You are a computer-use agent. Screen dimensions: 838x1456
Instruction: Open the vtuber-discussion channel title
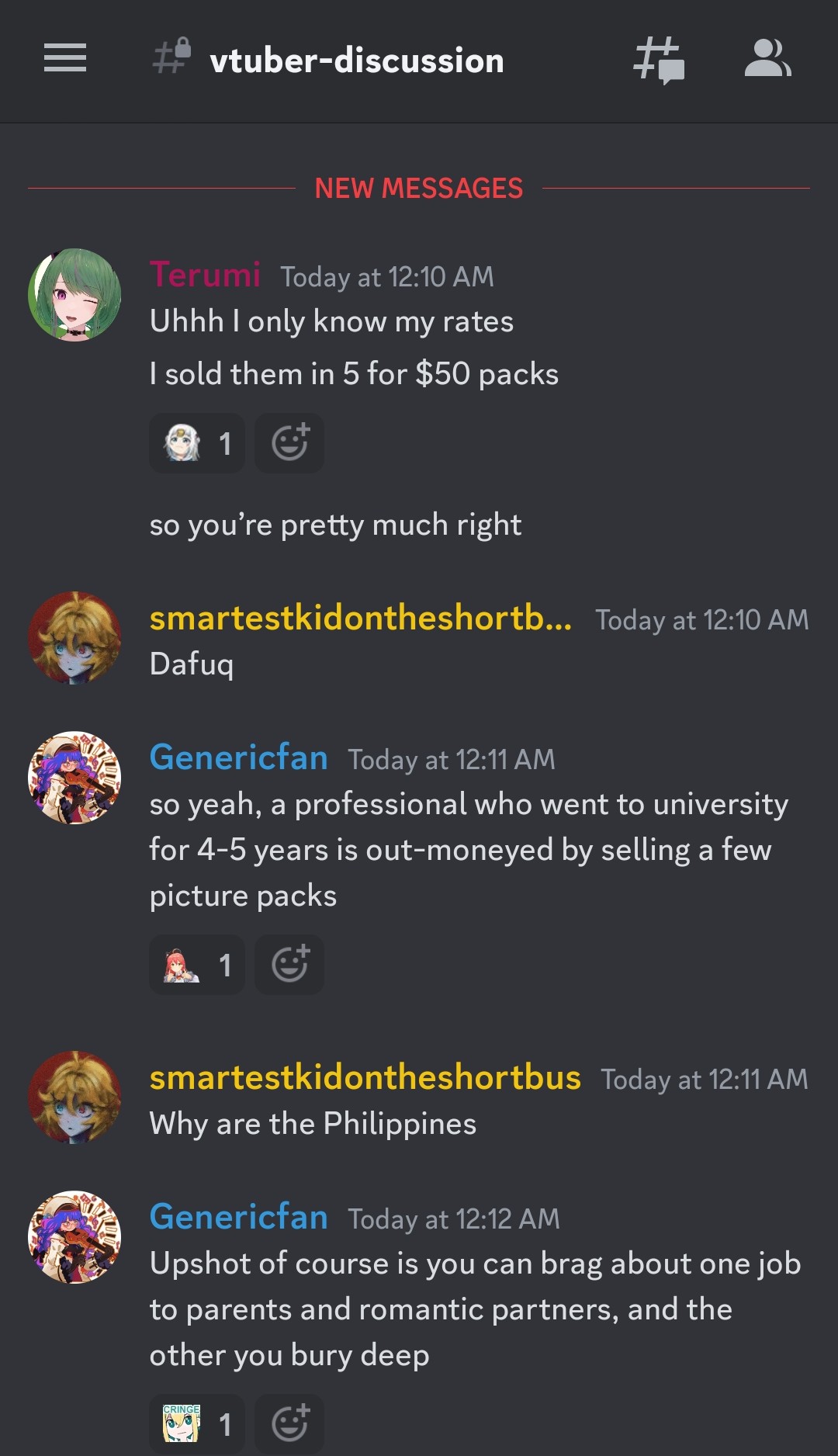[357, 61]
